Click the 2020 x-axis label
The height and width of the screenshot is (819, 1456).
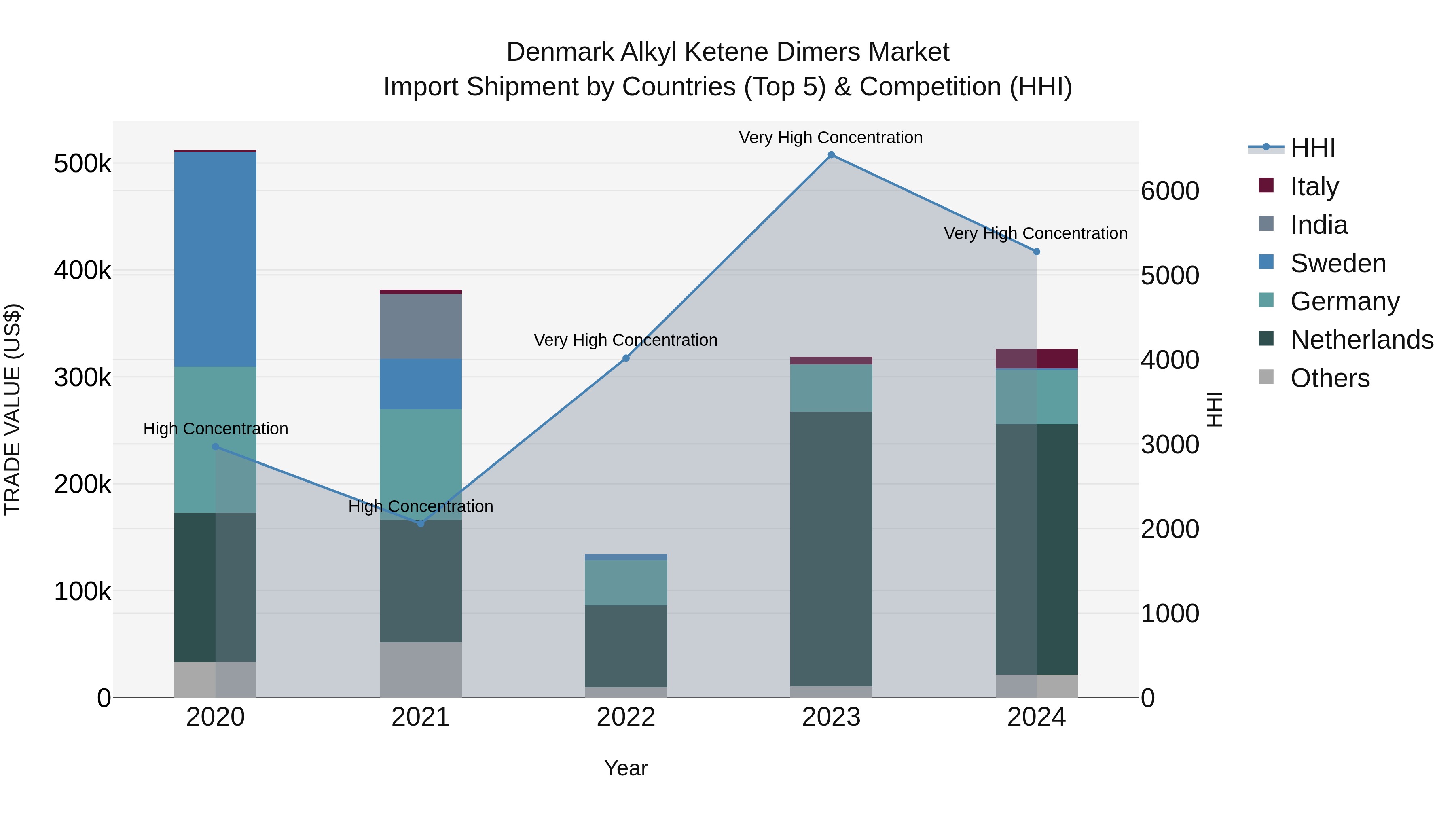[x=215, y=717]
